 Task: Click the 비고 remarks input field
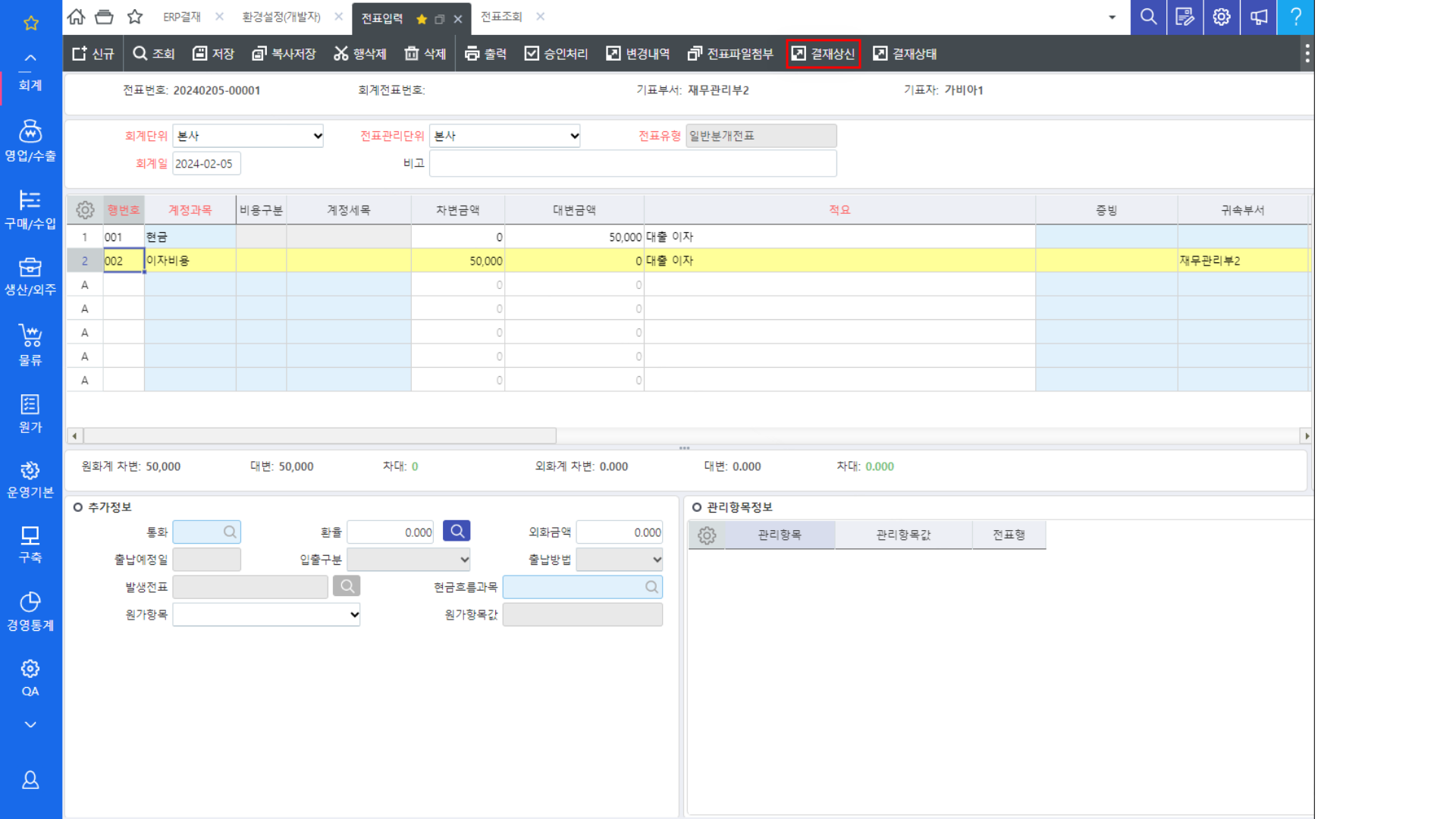click(x=633, y=164)
